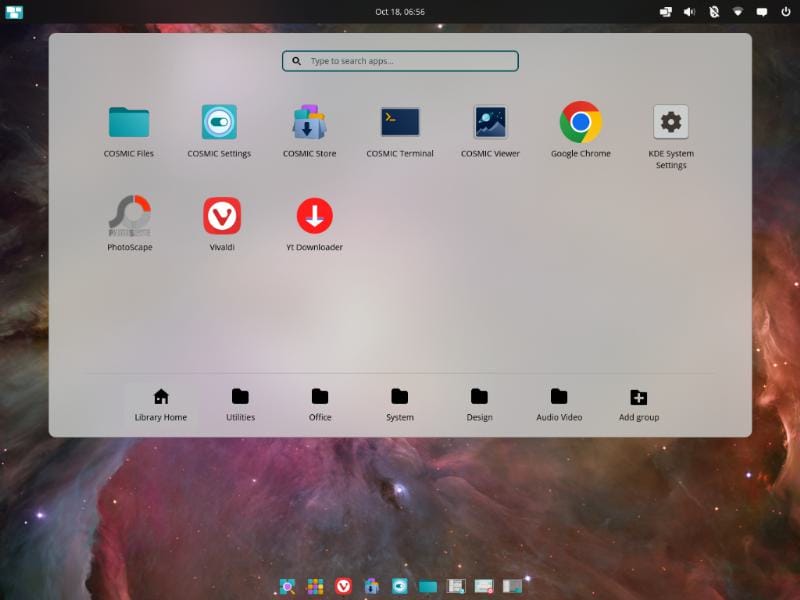This screenshot has width=800, height=600.
Task: Click the app library grid icon in the dock
Action: pyautogui.click(x=315, y=586)
